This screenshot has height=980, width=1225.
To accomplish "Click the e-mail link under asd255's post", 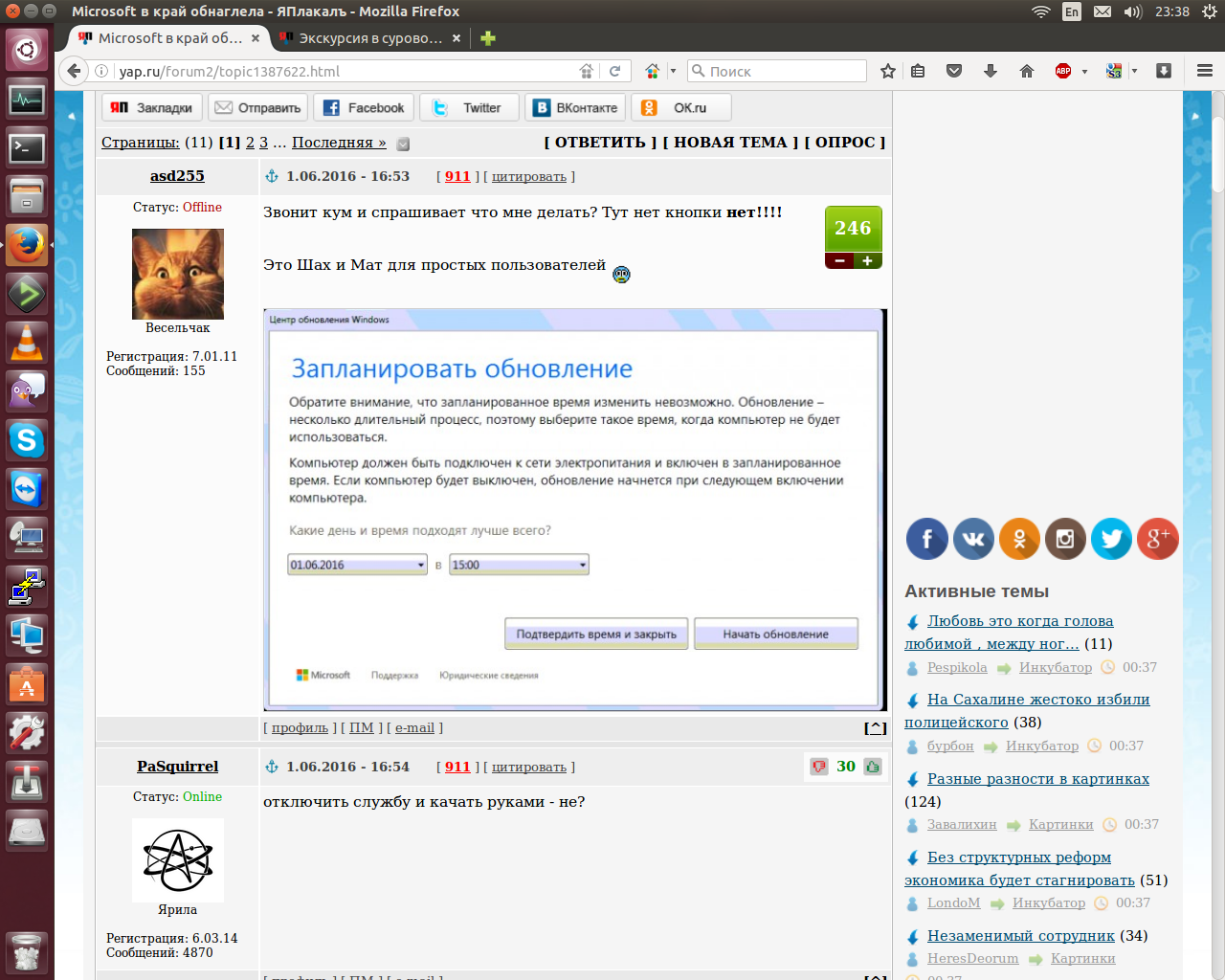I will (414, 728).
